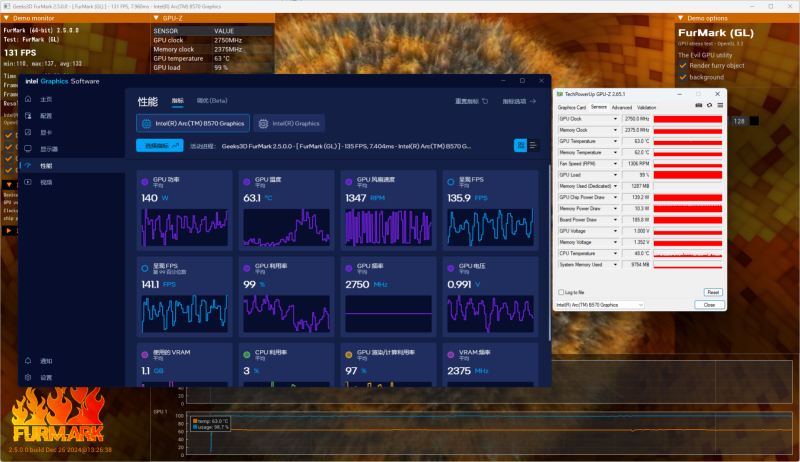Expand the GPU Clock sensor dropdown
The height and width of the screenshot is (462, 800).
pos(614,119)
